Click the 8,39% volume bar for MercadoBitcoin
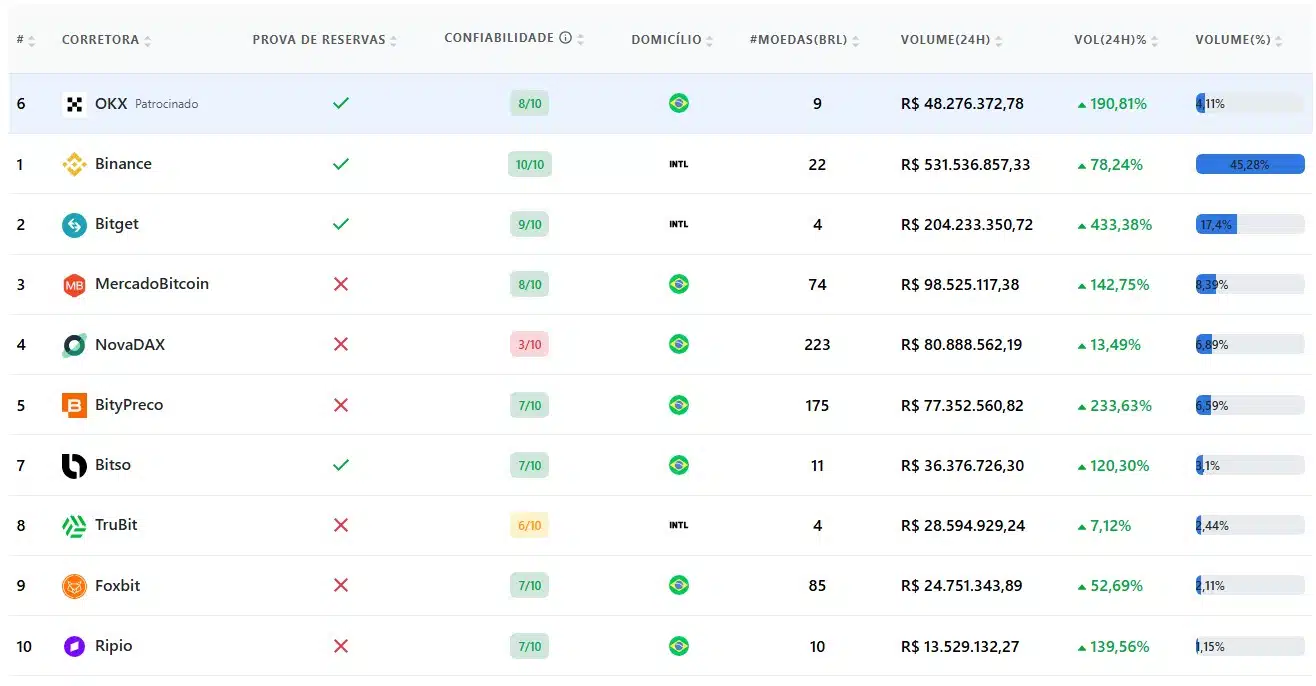Image resolution: width=1316 pixels, height=686 pixels. (x=1250, y=284)
